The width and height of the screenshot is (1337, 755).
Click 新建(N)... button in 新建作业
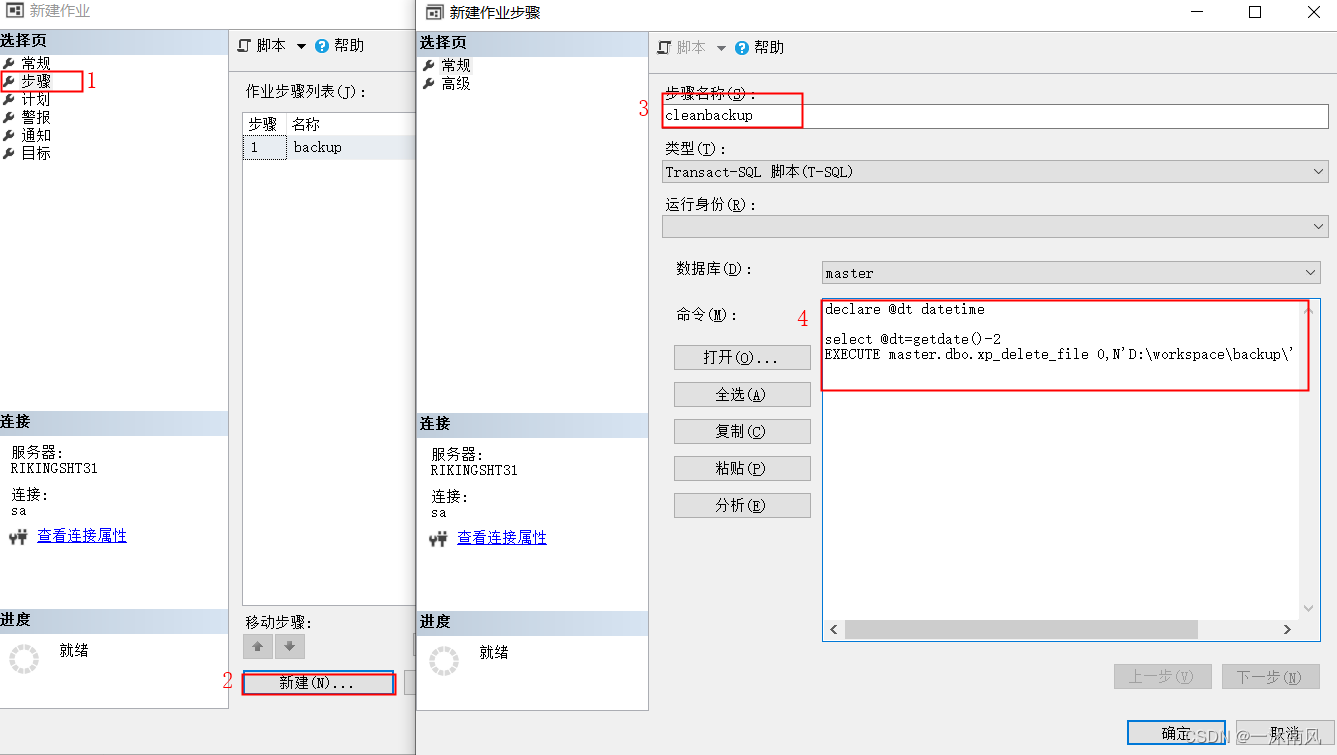tap(318, 683)
